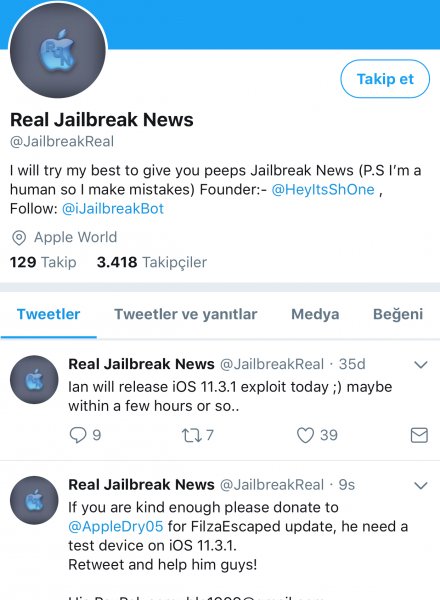Open the Beğeni tab
This screenshot has width=440, height=600.
coord(398,314)
